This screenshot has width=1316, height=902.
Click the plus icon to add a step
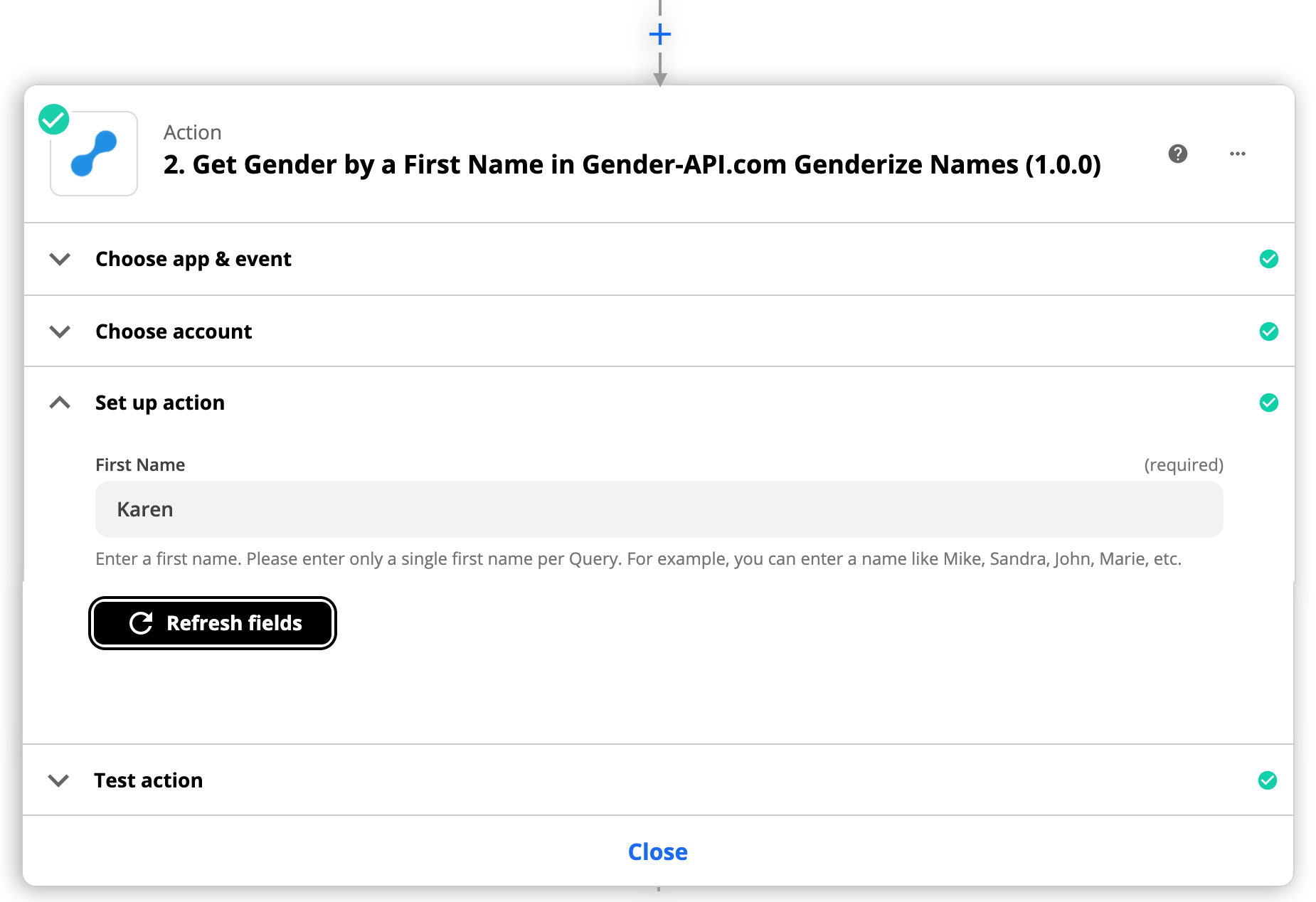pyautogui.click(x=659, y=33)
